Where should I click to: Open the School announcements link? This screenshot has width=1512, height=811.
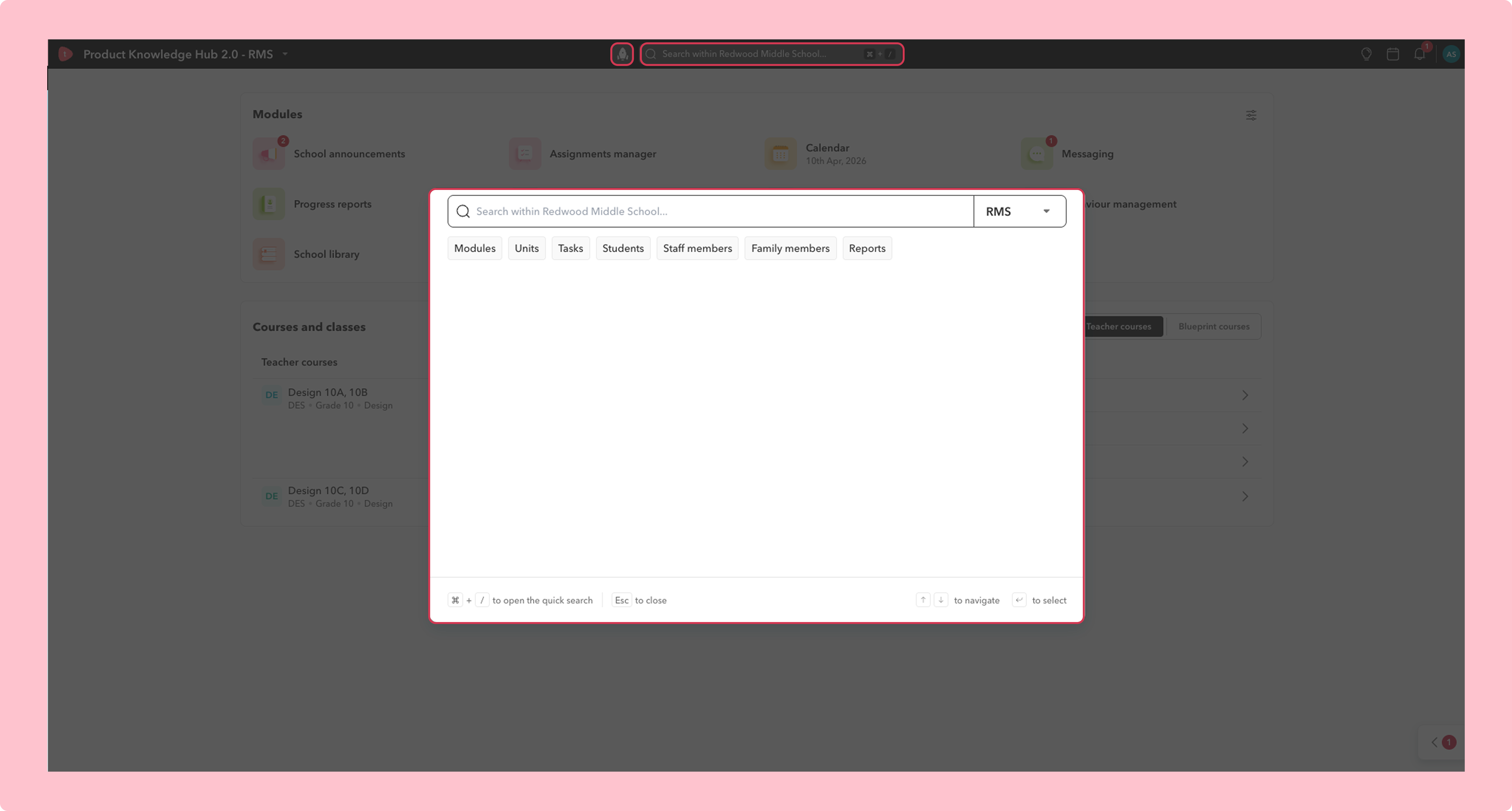(349, 154)
